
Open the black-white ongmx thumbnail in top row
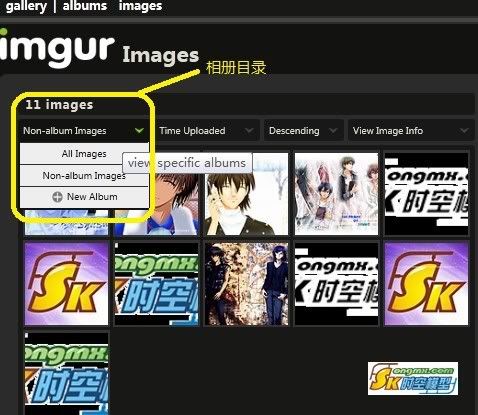pyautogui.click(x=426, y=194)
